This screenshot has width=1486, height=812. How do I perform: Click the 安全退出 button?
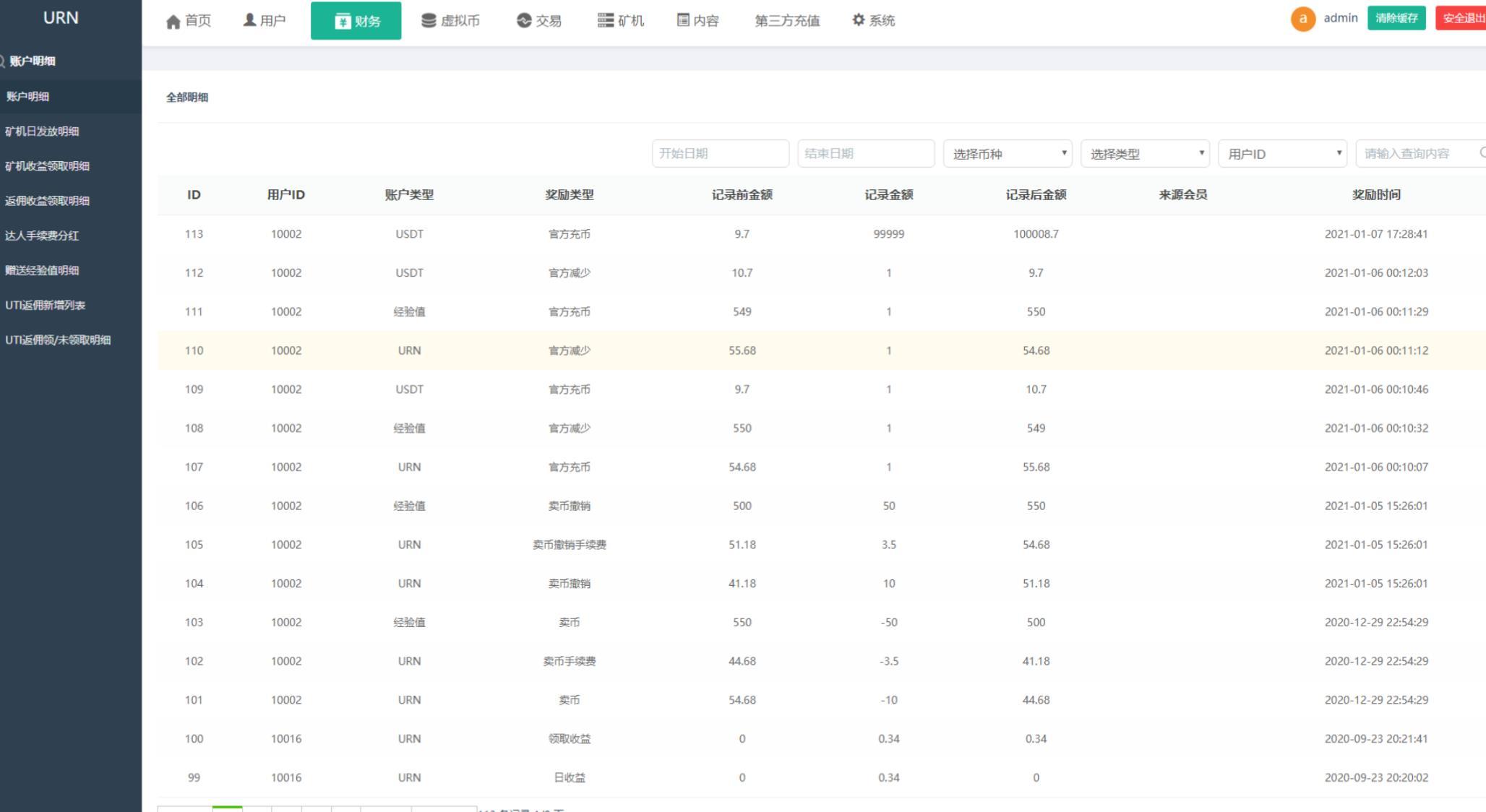tap(1461, 18)
